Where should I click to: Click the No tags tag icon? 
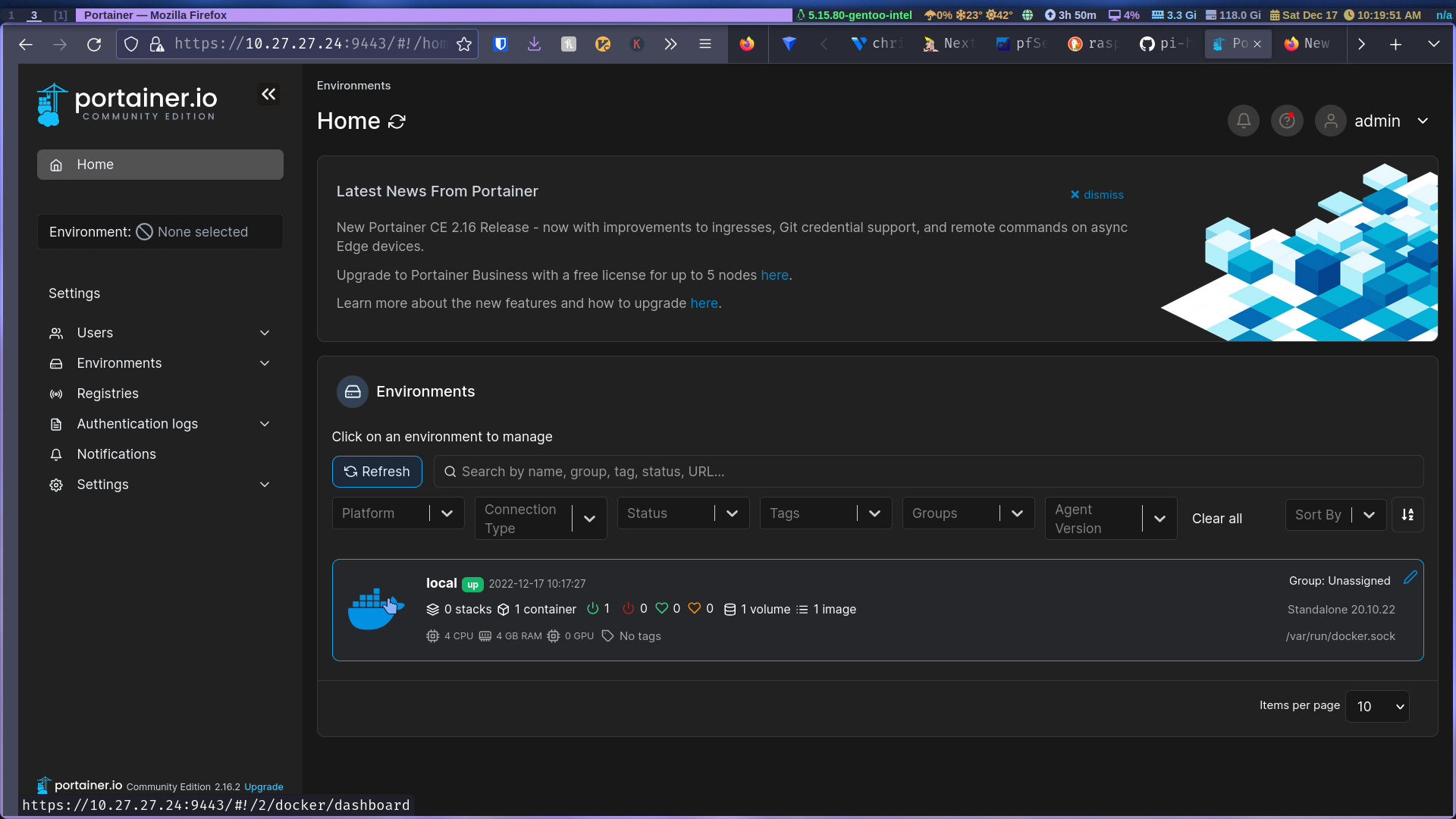coord(607,636)
